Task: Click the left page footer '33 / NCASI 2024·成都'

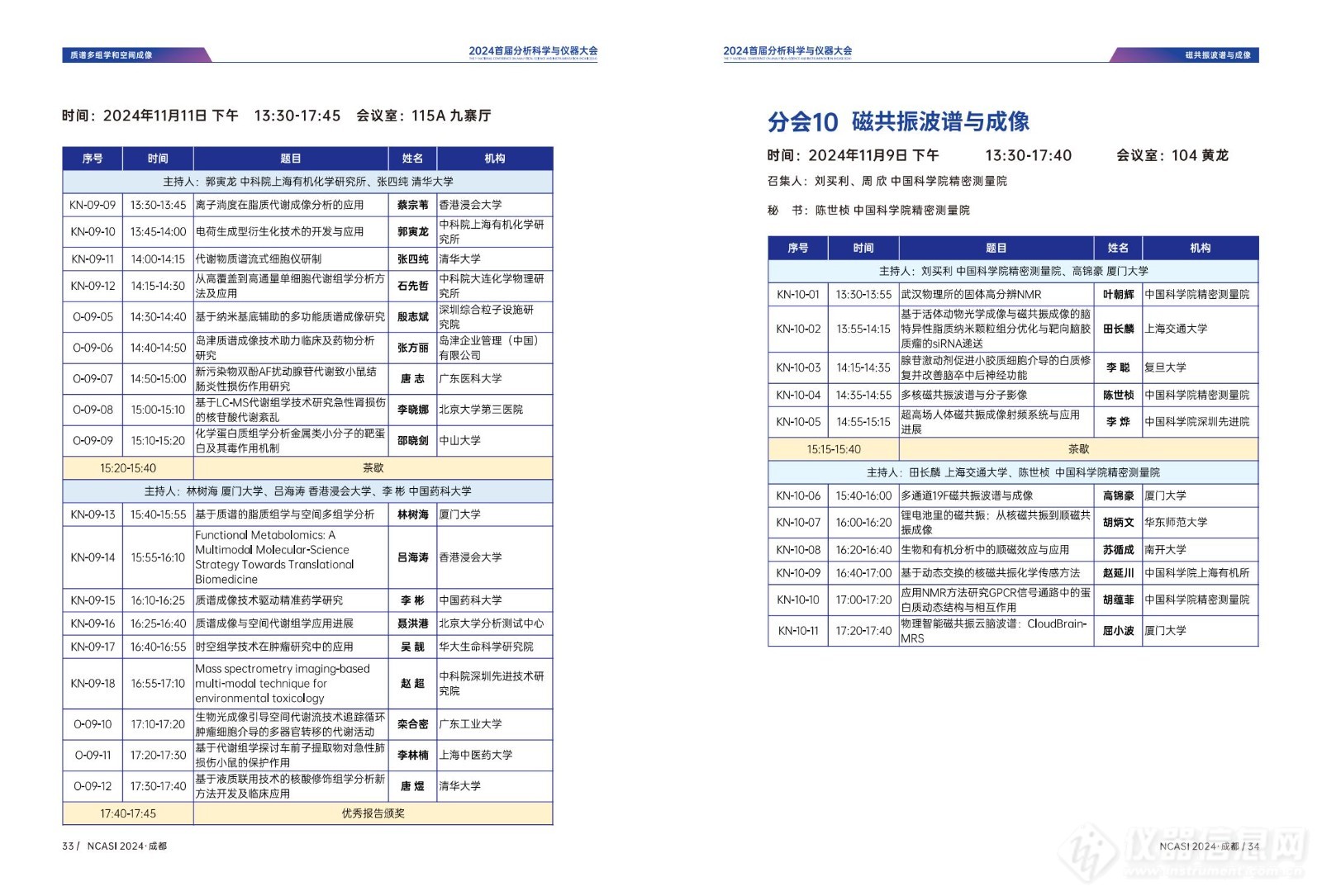Action: [x=114, y=846]
